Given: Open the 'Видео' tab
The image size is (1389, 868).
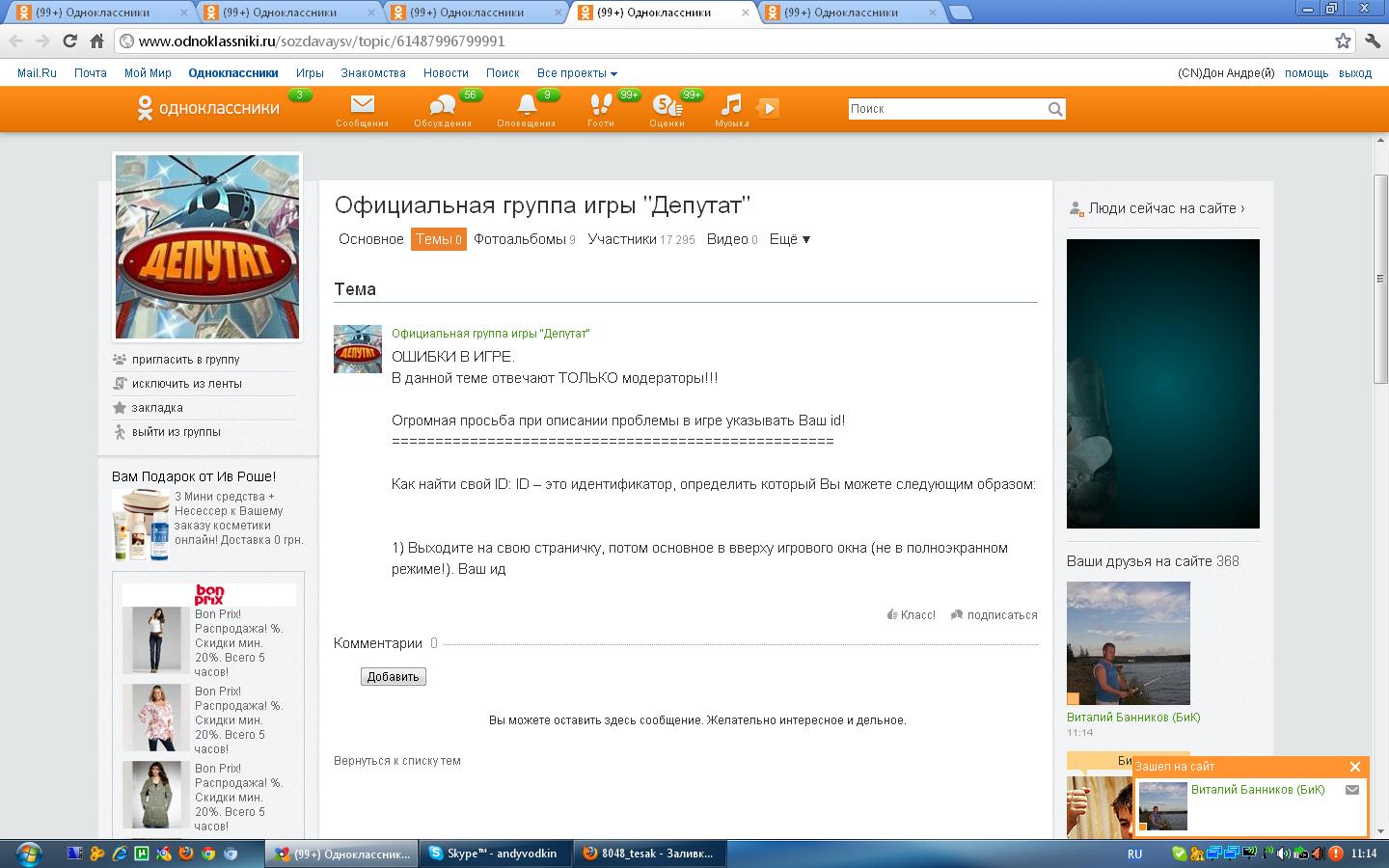Looking at the screenshot, I should tap(732, 239).
